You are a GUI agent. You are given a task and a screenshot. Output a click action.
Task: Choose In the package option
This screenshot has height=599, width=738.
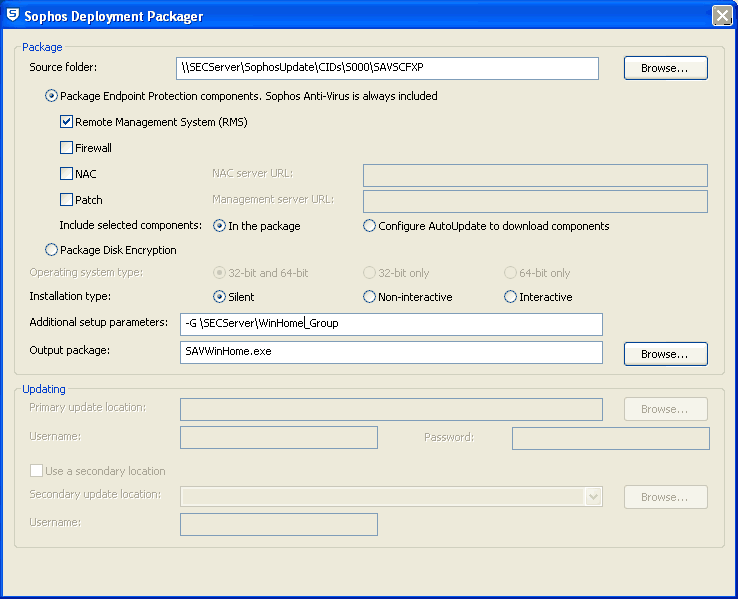click(219, 226)
